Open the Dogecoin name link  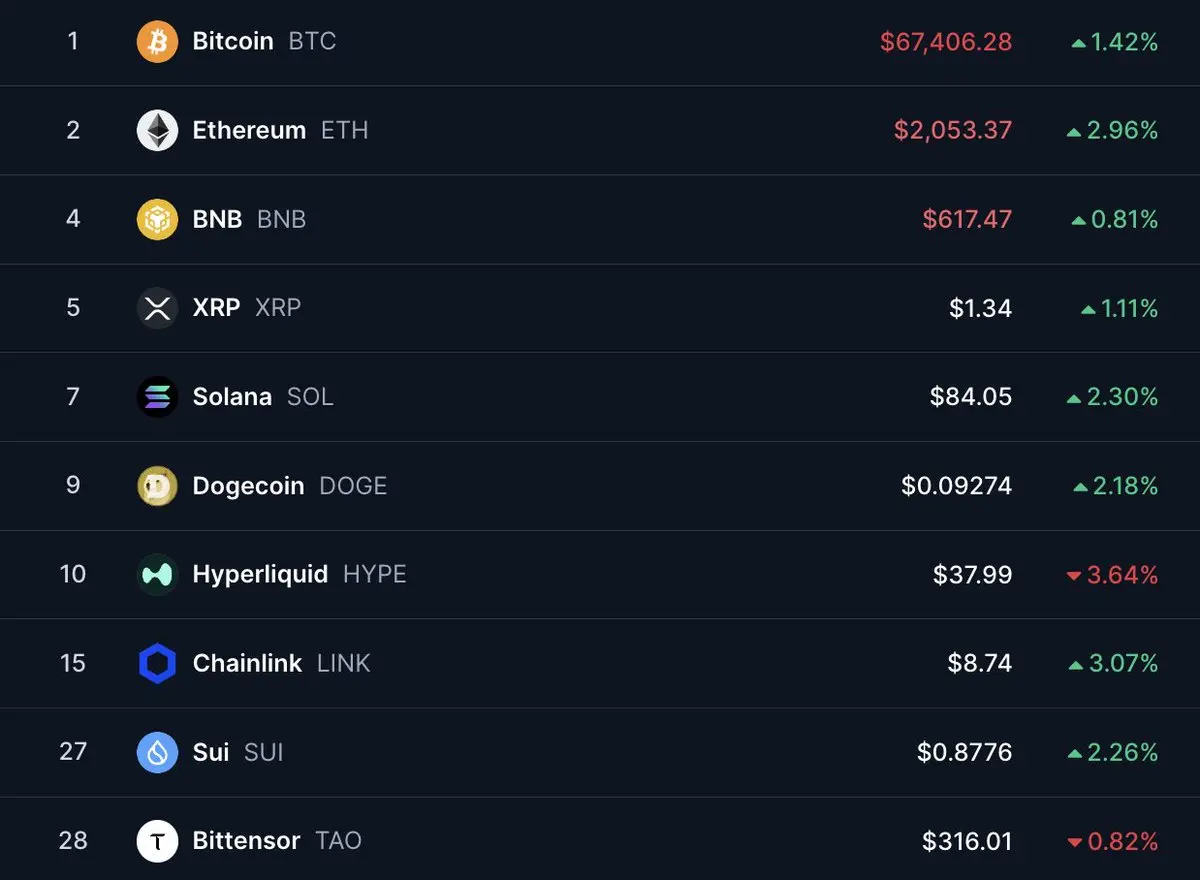(x=248, y=486)
